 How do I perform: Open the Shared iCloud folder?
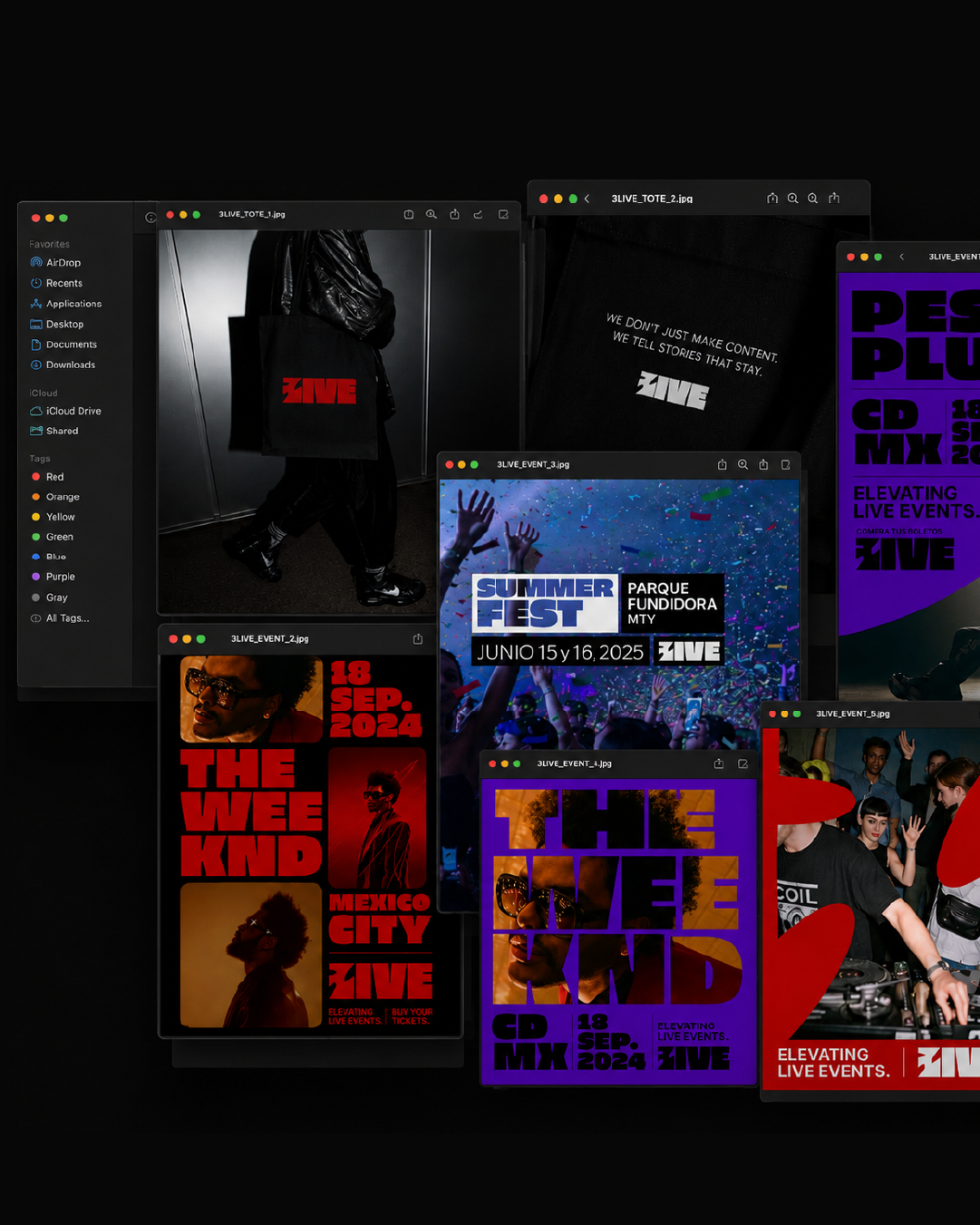tap(54, 431)
